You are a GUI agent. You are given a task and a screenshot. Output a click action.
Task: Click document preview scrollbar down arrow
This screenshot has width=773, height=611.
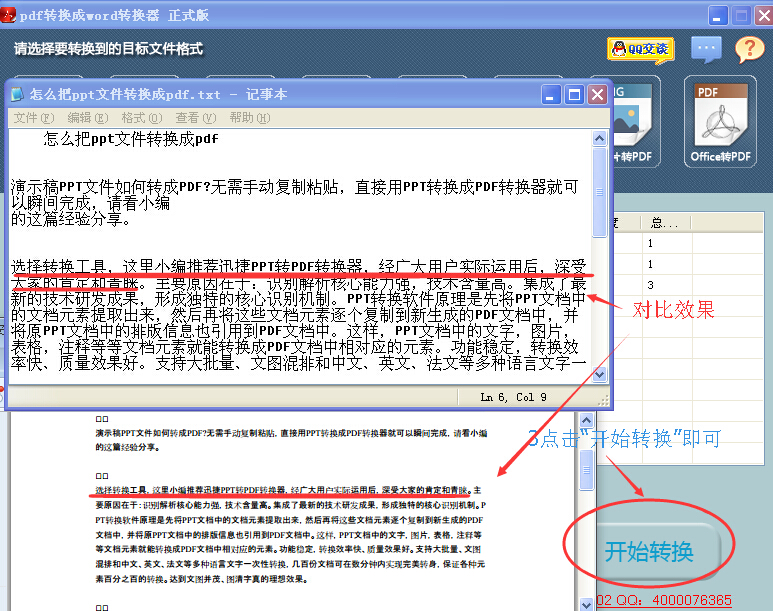586,604
